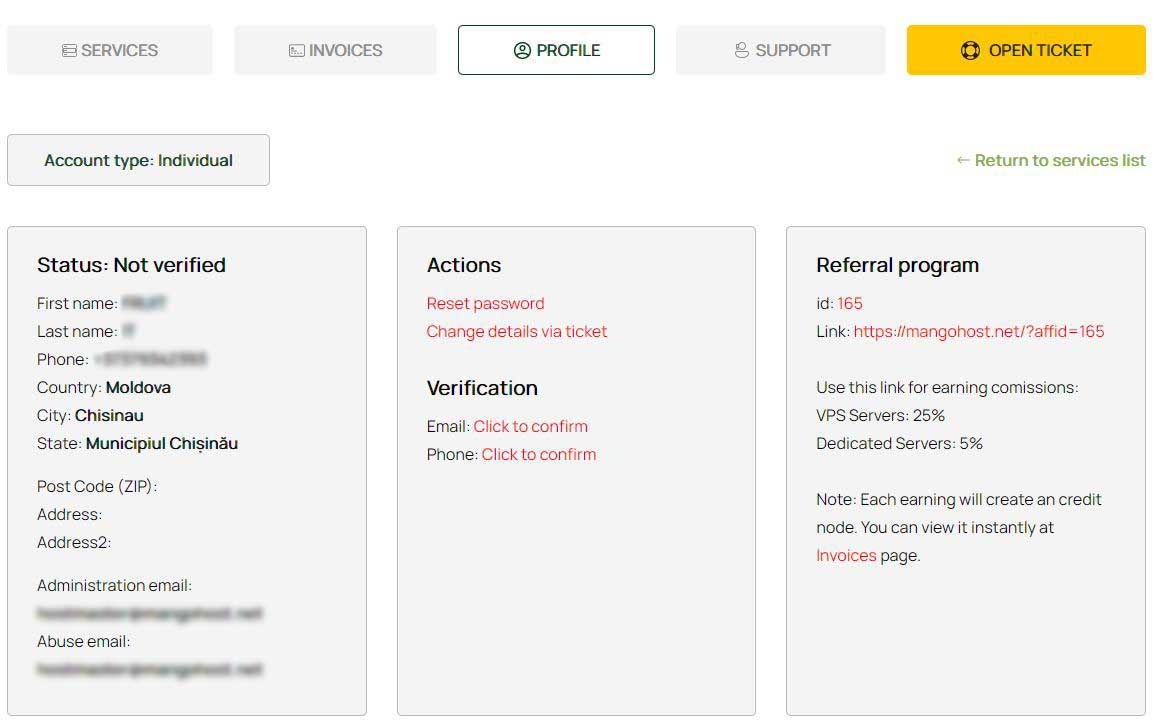Click the Reset password link
The height and width of the screenshot is (725, 1156).
[485, 303]
